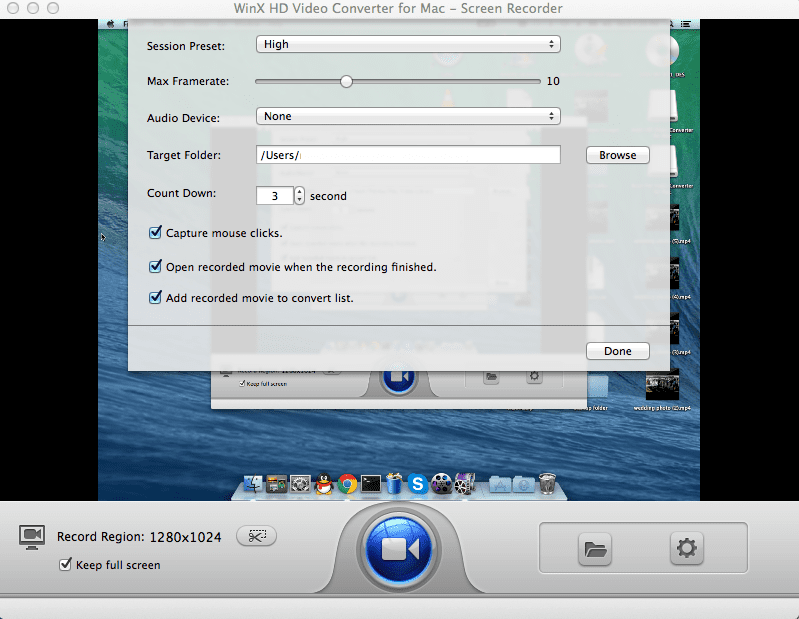Open System Preferences gear in preview dock
Screen dimensions: 799x619
coord(301,483)
